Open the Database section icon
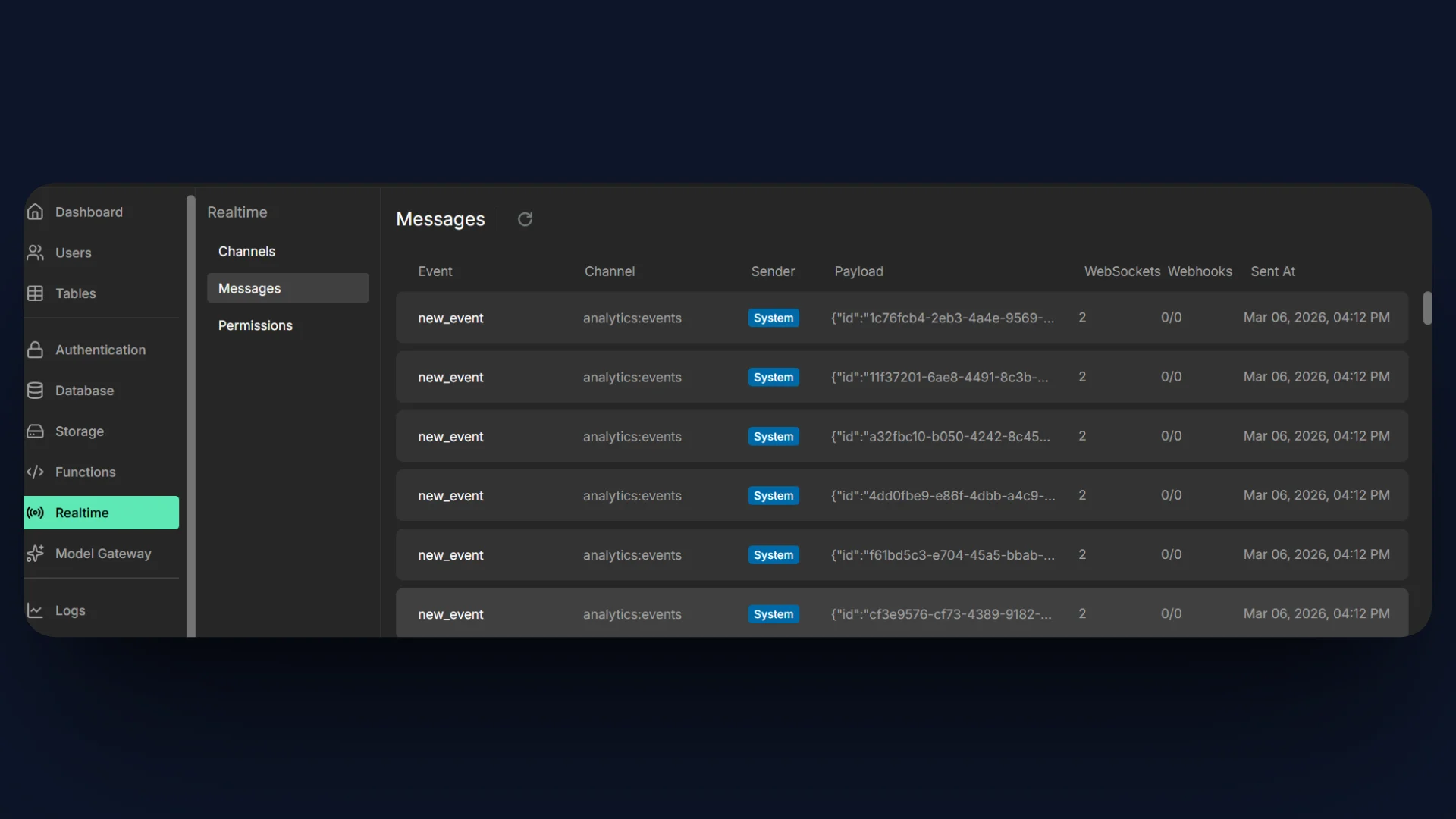Image resolution: width=1456 pixels, height=819 pixels. [x=35, y=391]
